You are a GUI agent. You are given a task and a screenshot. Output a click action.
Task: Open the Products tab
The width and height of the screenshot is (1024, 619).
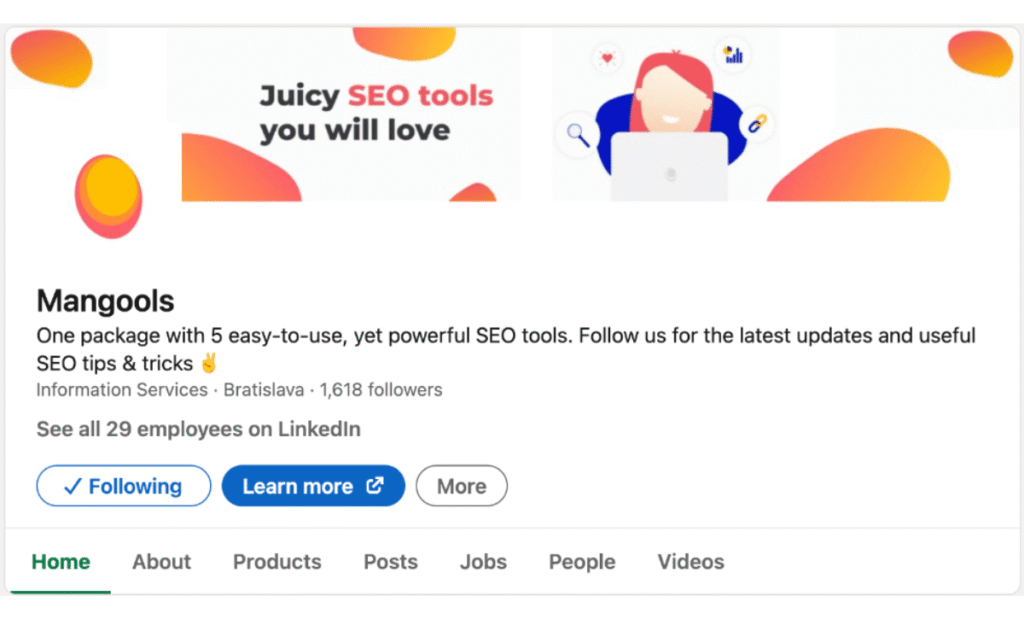(277, 562)
